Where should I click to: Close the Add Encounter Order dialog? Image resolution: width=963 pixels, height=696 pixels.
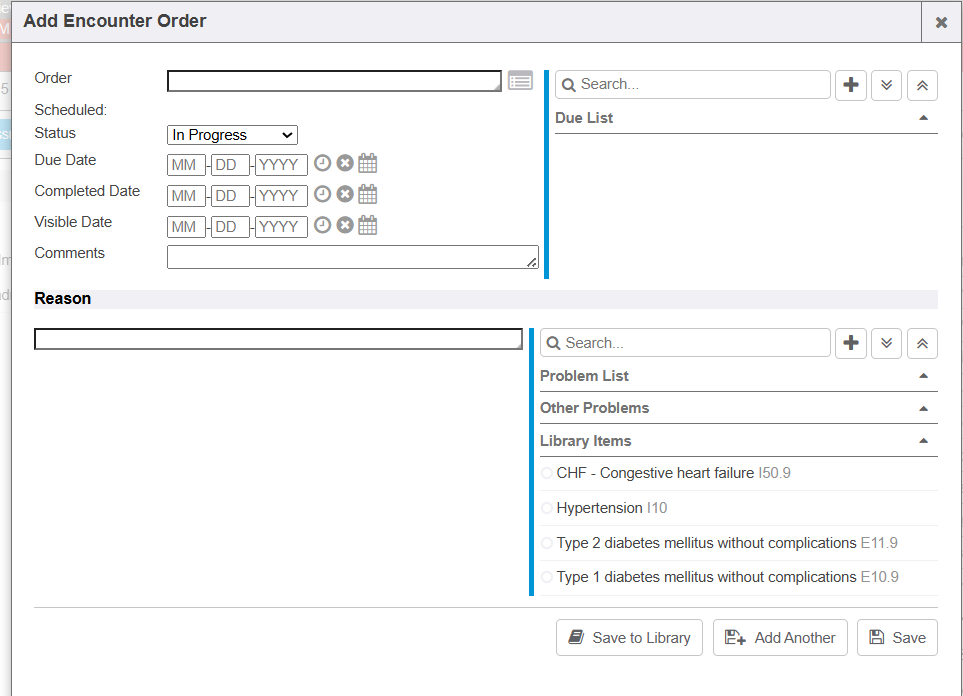(941, 22)
